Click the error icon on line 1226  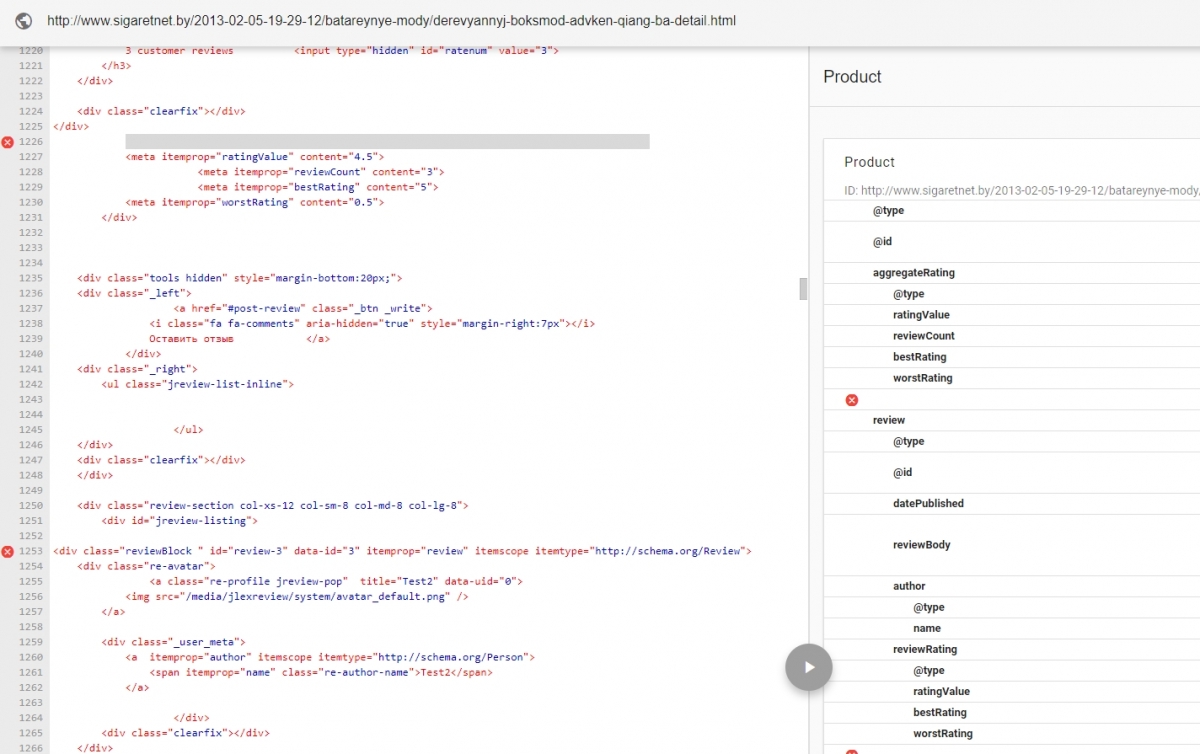[8, 143]
